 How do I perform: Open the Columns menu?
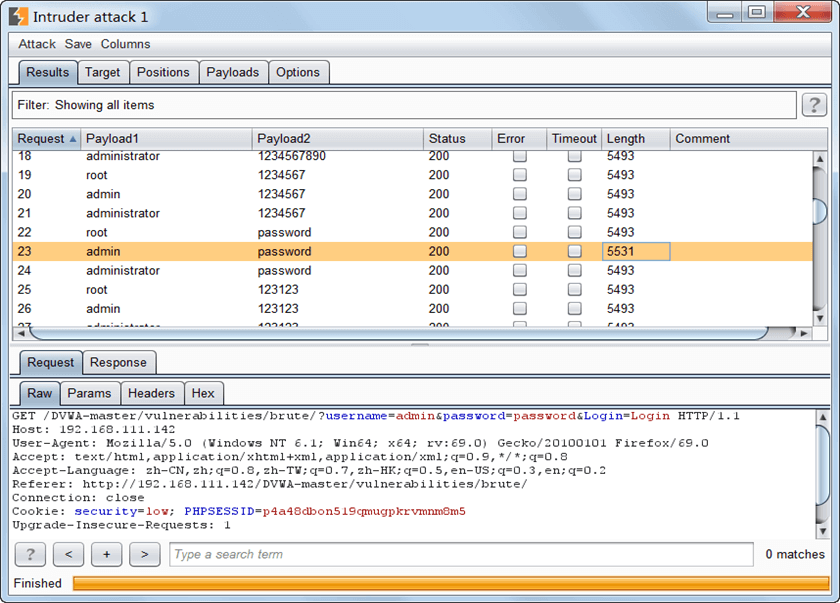pyautogui.click(x=125, y=44)
